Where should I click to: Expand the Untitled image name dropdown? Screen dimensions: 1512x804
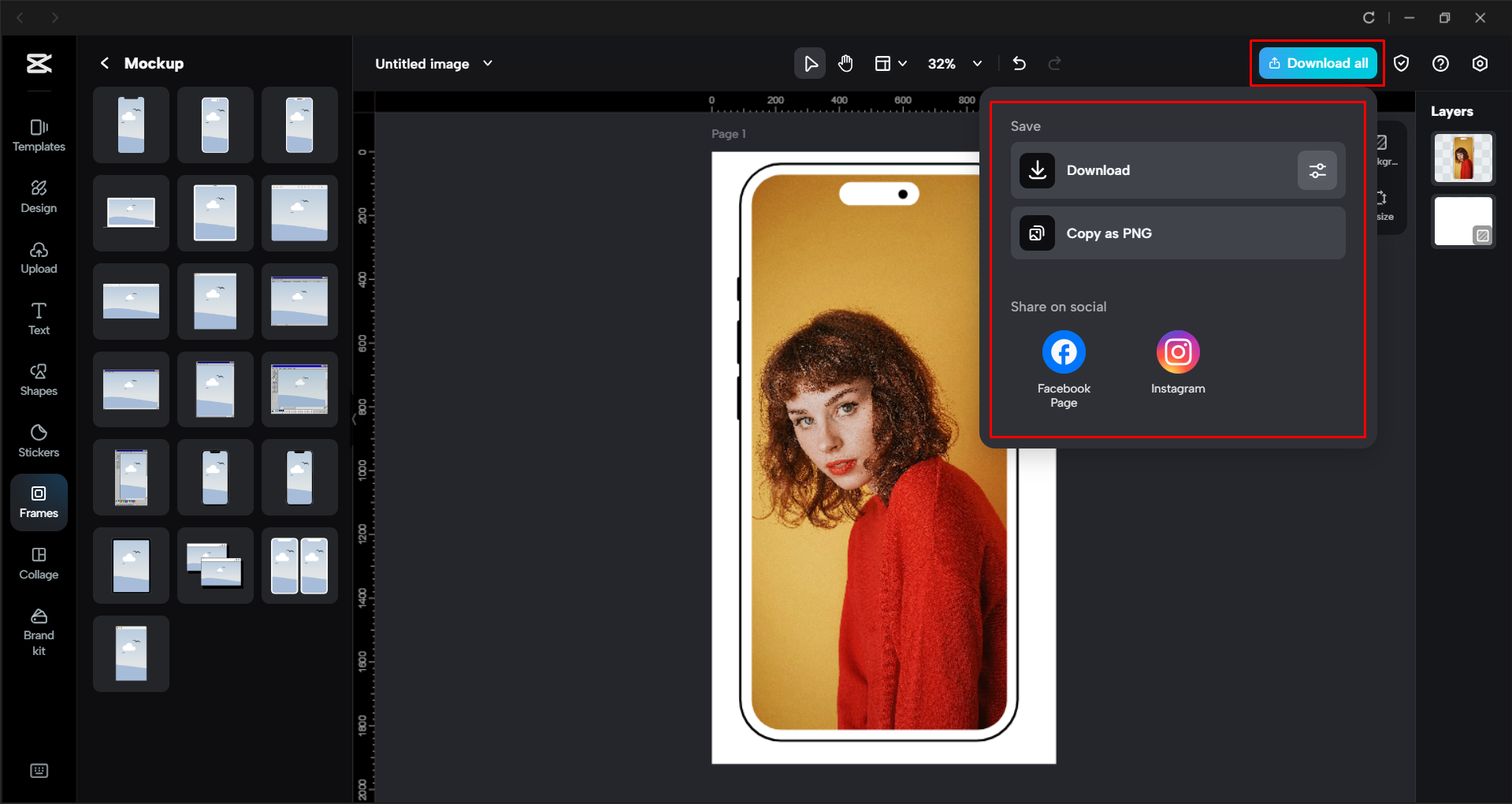point(488,64)
